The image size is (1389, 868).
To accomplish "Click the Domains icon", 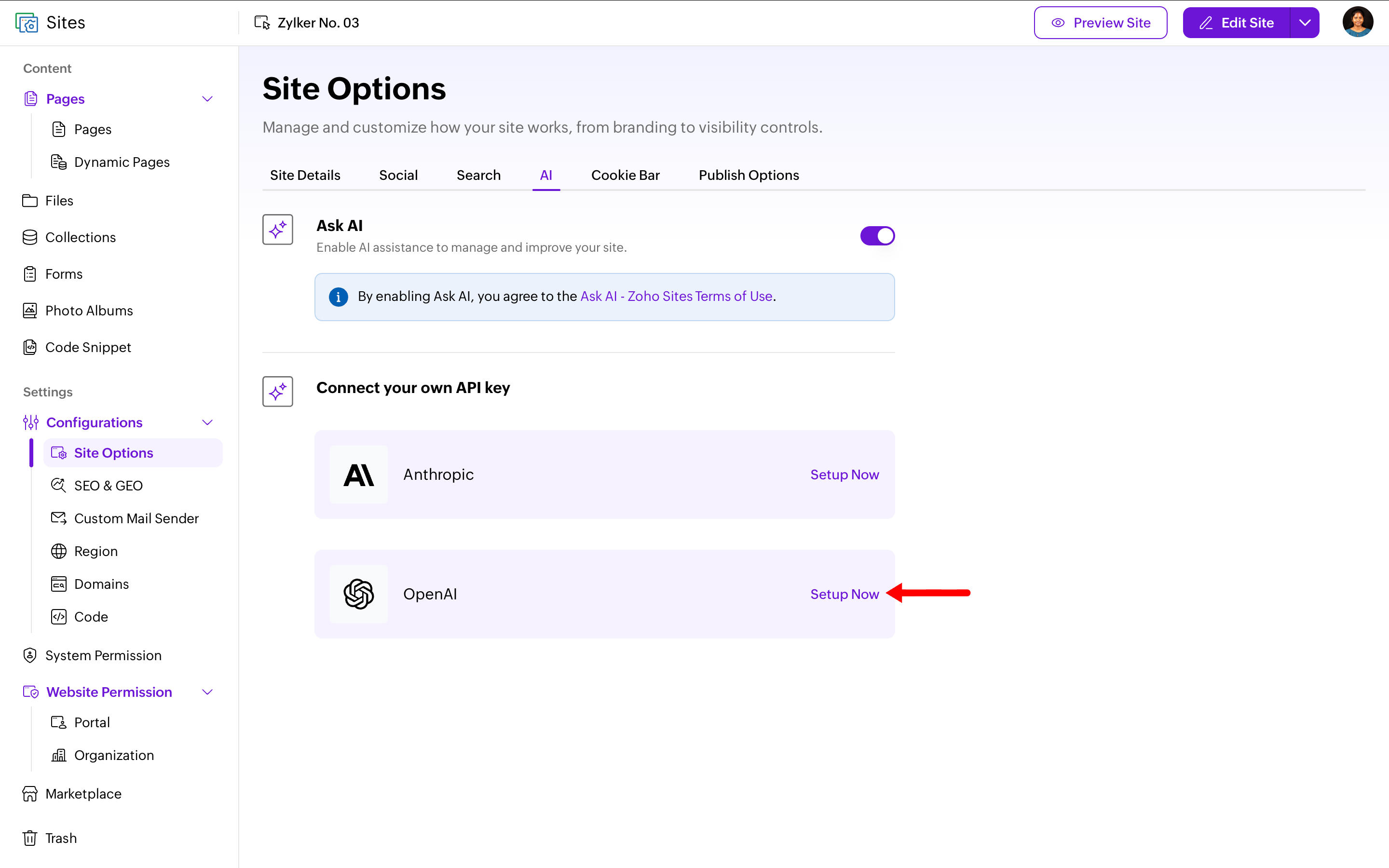I will point(58,584).
